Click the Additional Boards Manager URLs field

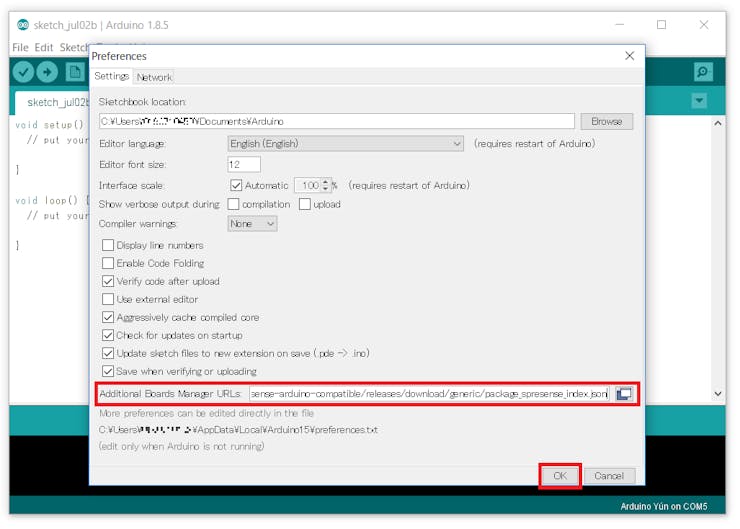click(429, 394)
